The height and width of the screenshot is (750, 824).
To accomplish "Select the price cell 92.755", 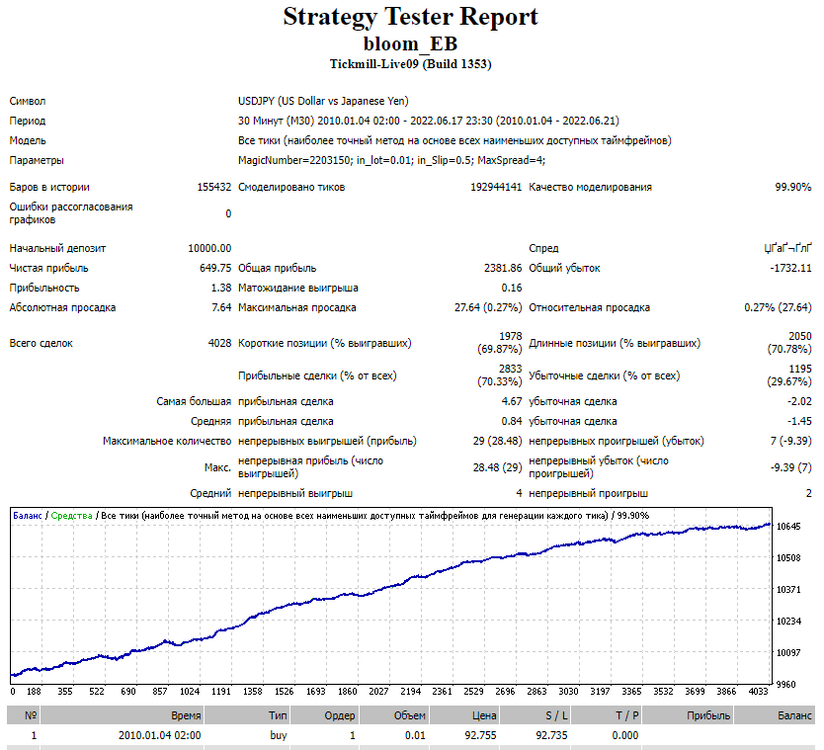I will coord(480,735).
